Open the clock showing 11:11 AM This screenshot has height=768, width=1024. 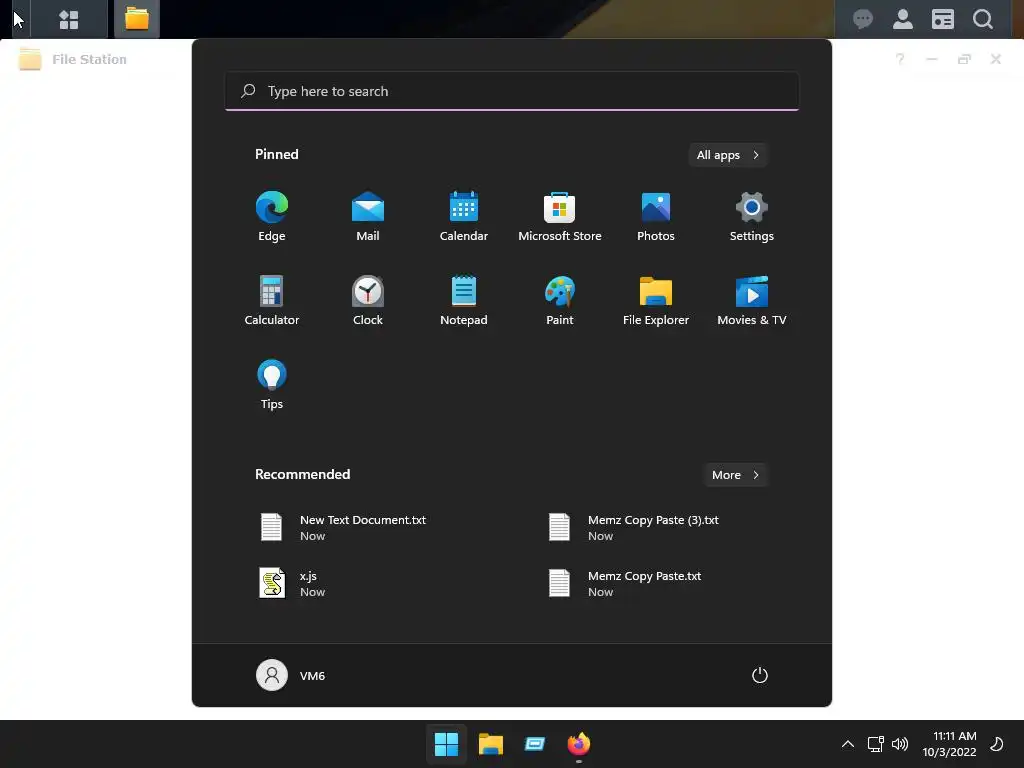click(x=950, y=744)
